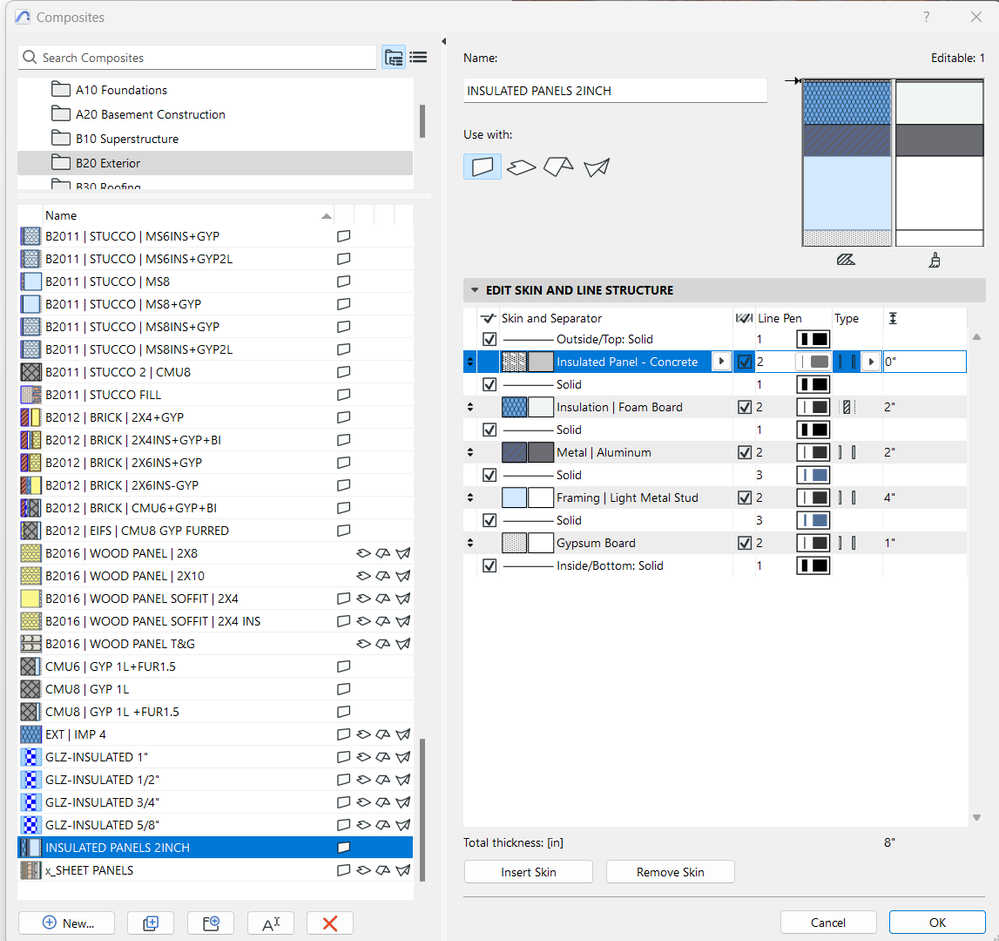This screenshot has width=999, height=941.
Task: Open building material dropdown for Insulated Panel - Concrete
Action: (721, 361)
